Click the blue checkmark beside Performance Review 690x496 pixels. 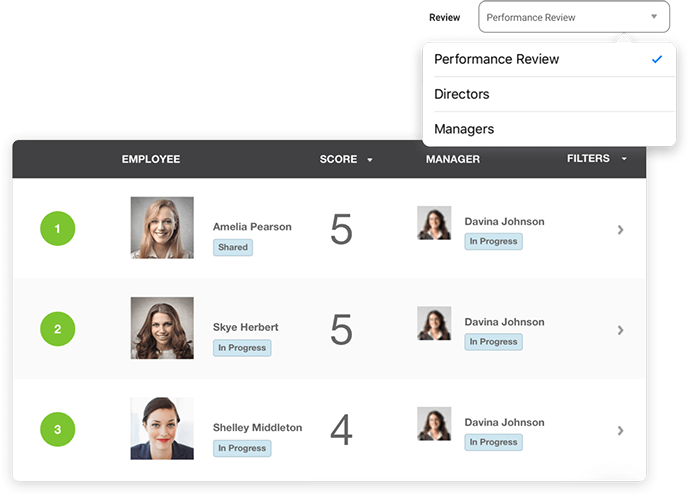tap(657, 59)
